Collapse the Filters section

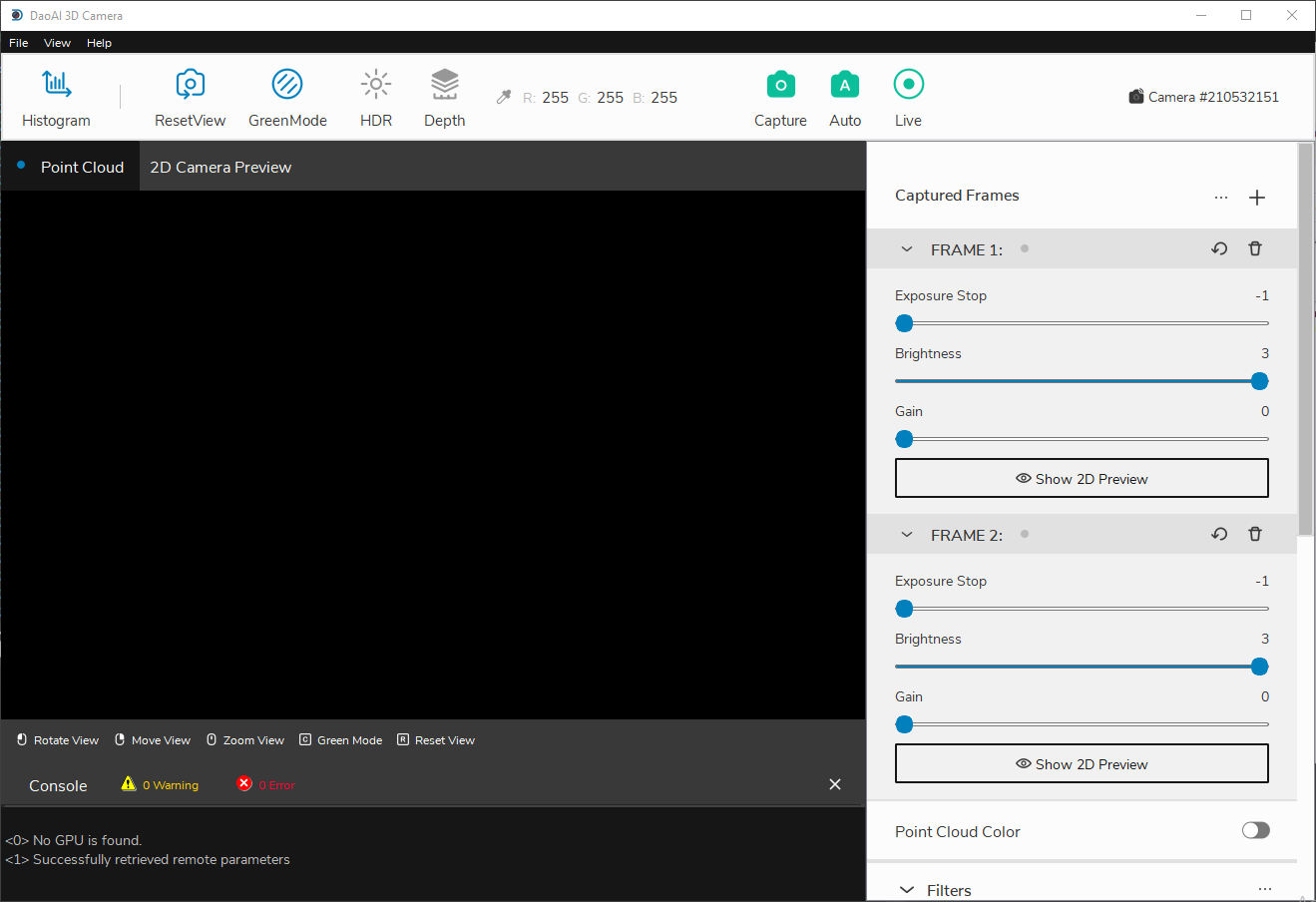(x=907, y=890)
